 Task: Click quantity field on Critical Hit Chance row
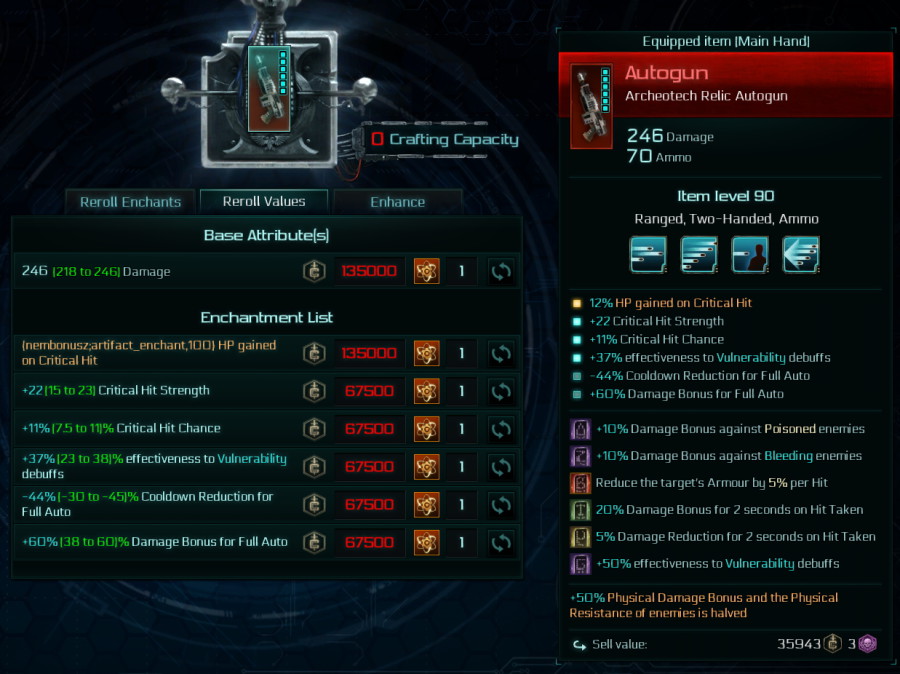(461, 429)
